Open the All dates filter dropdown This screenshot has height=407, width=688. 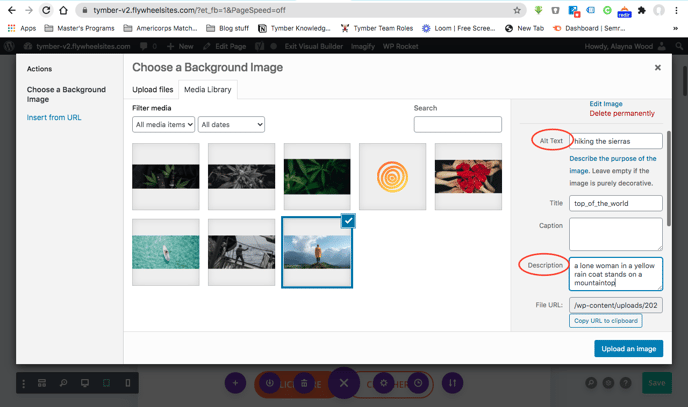[231, 125]
